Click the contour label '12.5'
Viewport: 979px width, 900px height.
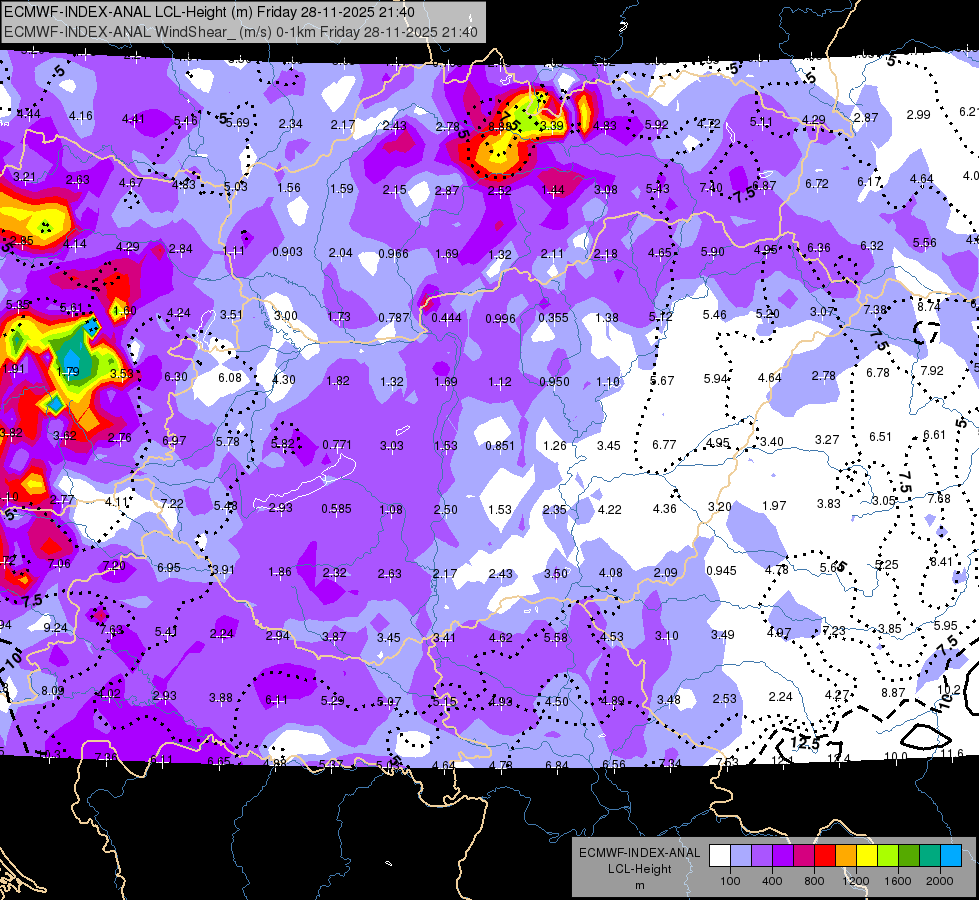805,743
